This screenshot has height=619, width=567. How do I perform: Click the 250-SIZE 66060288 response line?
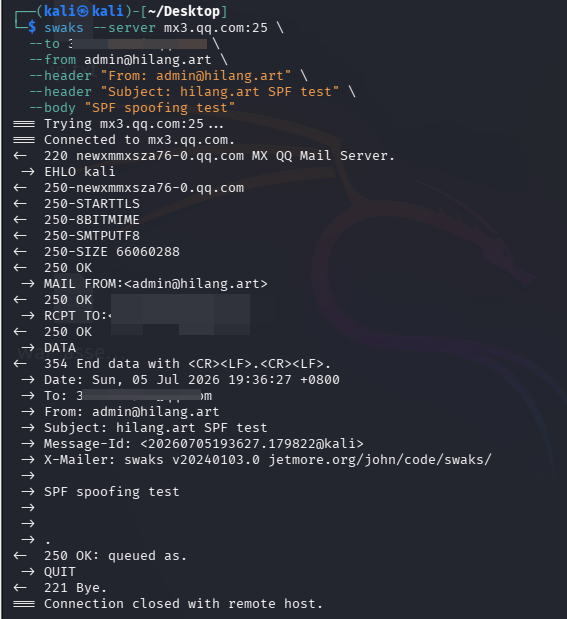coord(112,252)
